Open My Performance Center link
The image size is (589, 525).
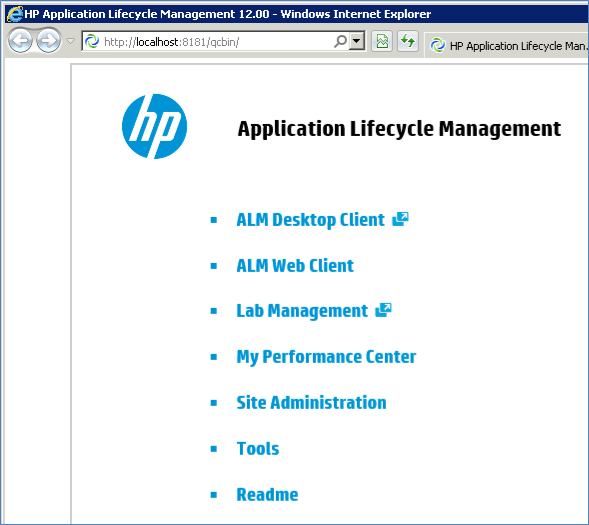click(326, 357)
